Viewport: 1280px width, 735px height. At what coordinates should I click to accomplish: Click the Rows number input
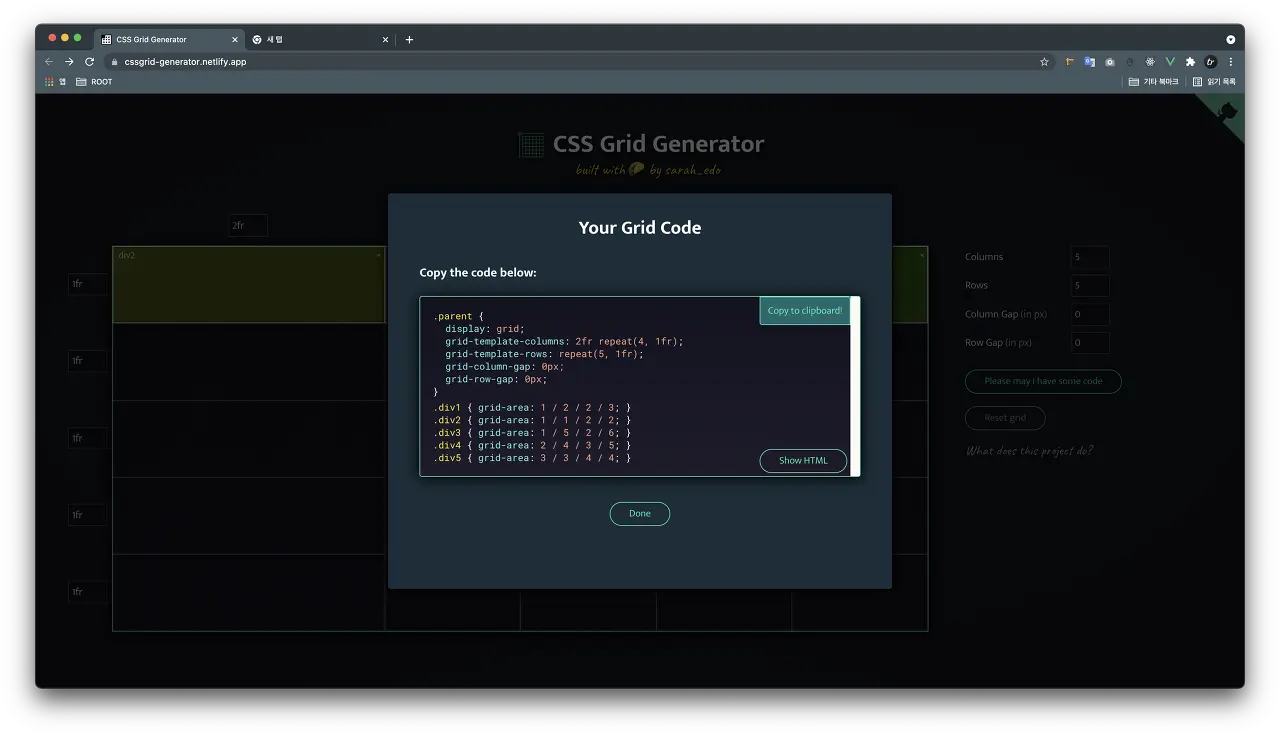(x=1090, y=285)
